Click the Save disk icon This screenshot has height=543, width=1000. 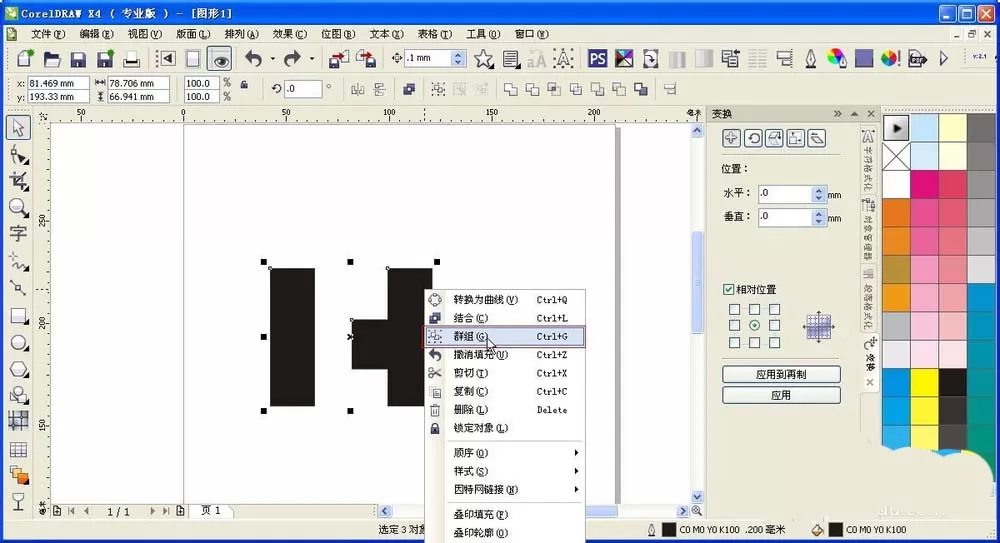coord(78,59)
